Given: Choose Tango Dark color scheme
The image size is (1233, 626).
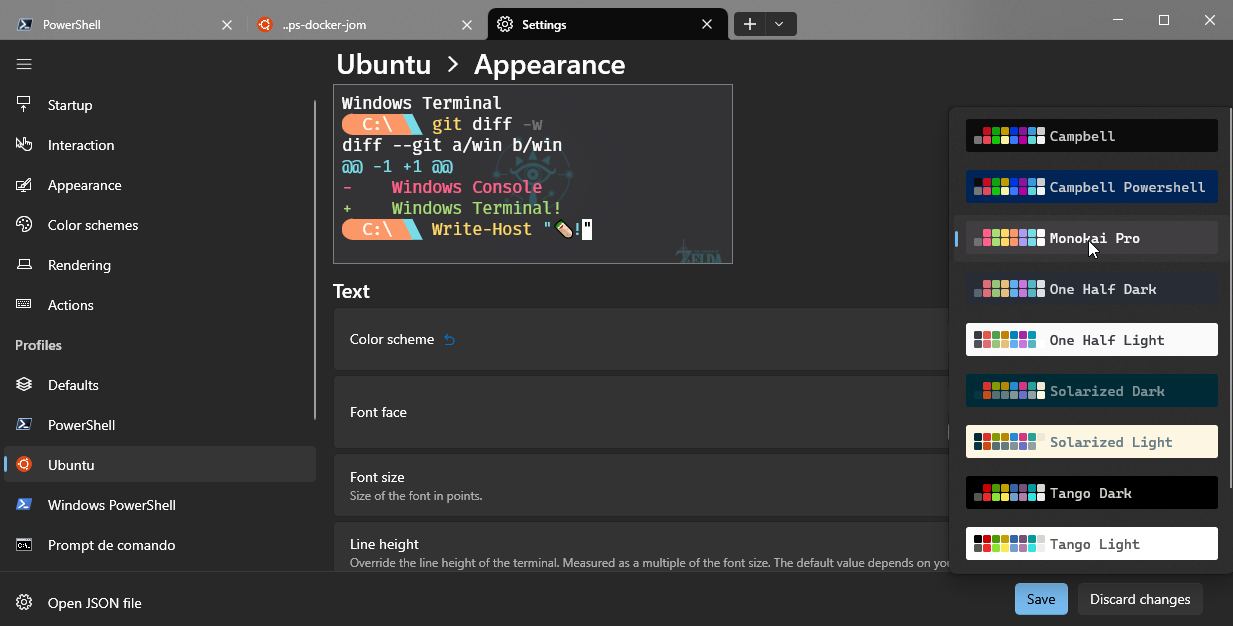Looking at the screenshot, I should coord(1091,493).
